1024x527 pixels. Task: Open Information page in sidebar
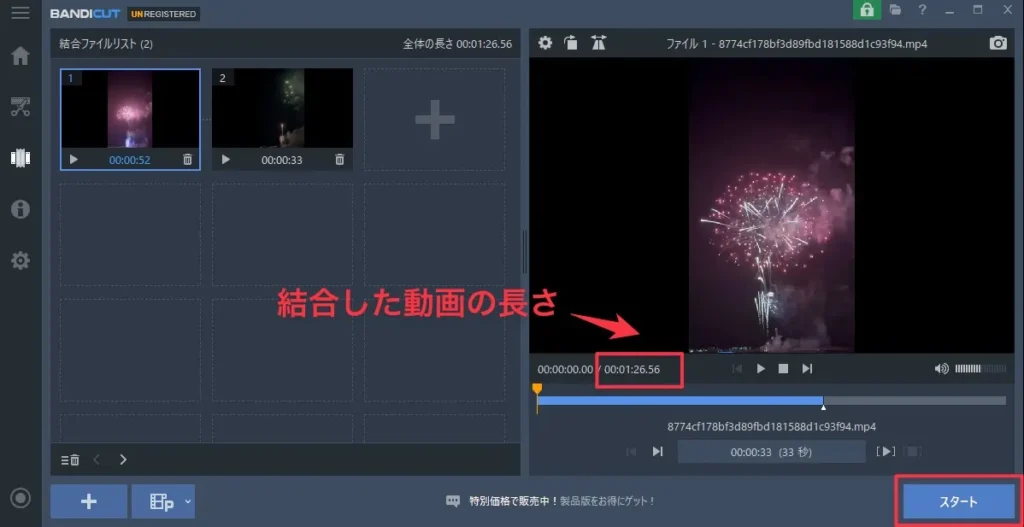(20, 209)
